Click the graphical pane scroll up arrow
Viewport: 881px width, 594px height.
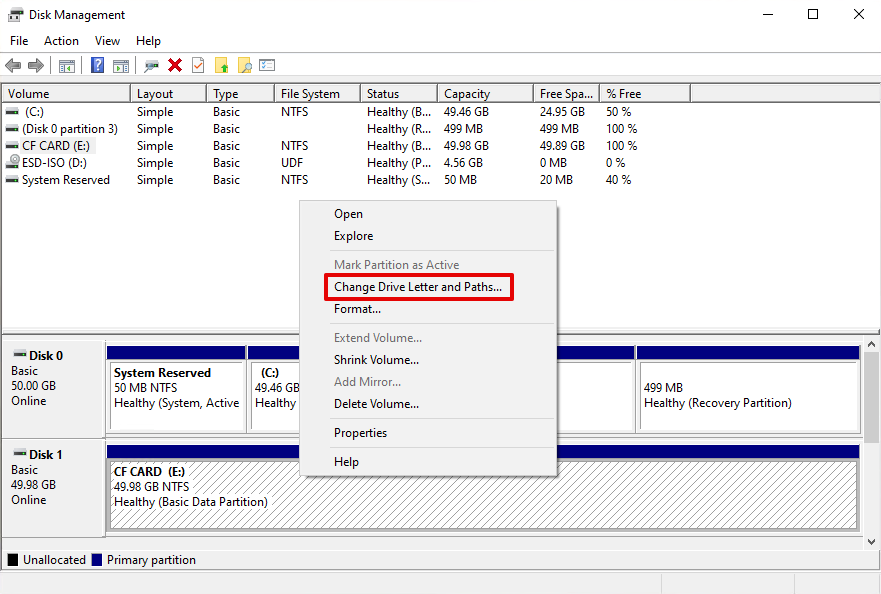pos(871,344)
